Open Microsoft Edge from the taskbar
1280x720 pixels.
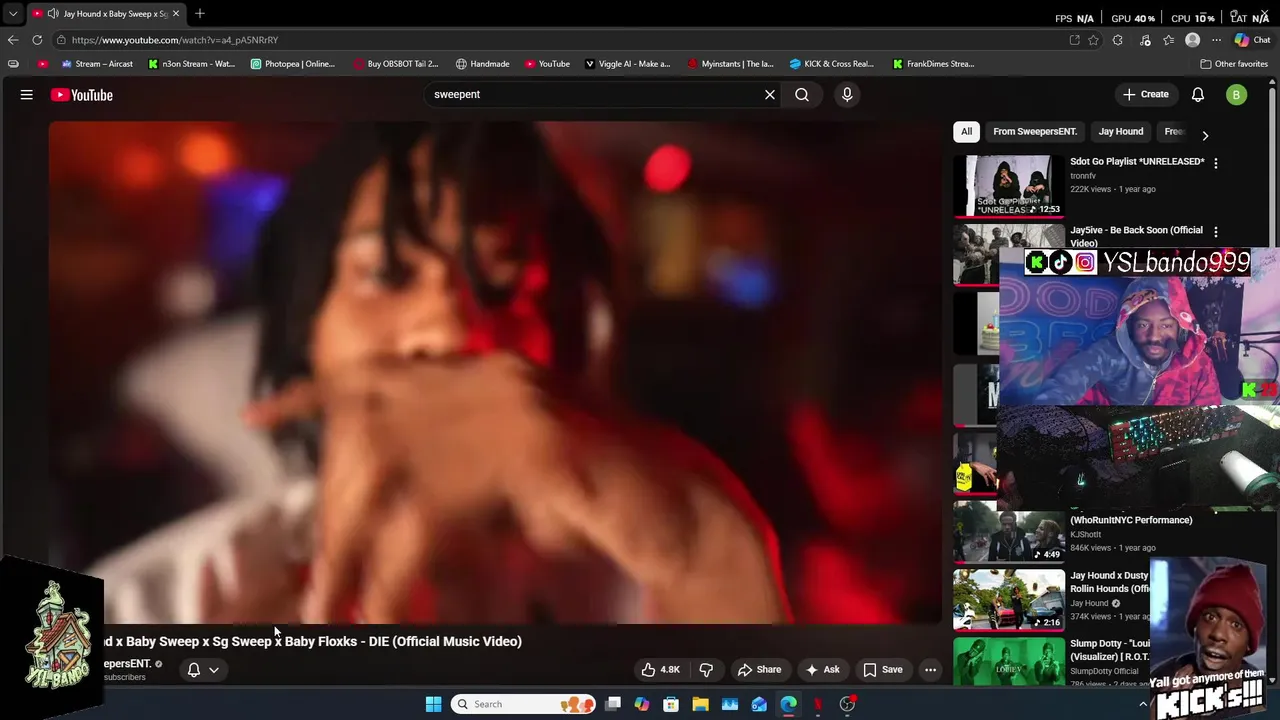[x=789, y=704]
